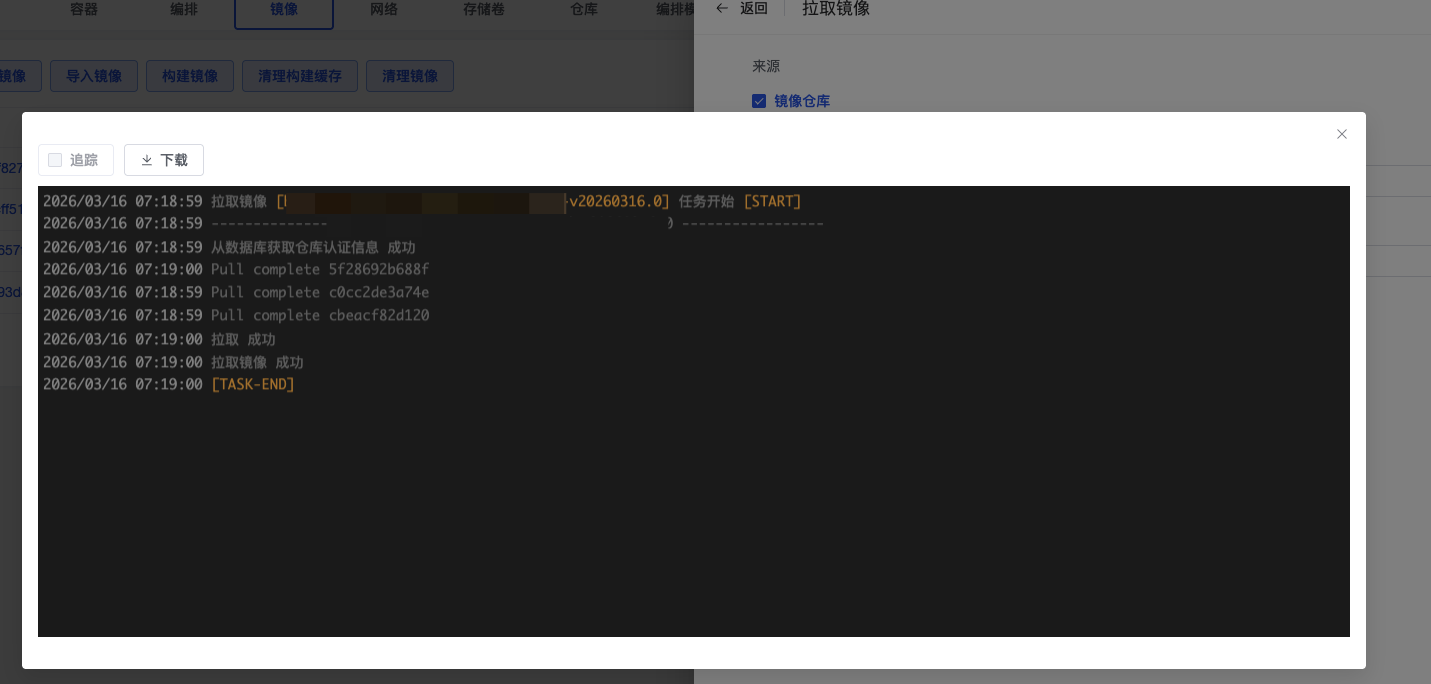Go to the 网络 tab
This screenshot has width=1431, height=684.
(x=384, y=9)
